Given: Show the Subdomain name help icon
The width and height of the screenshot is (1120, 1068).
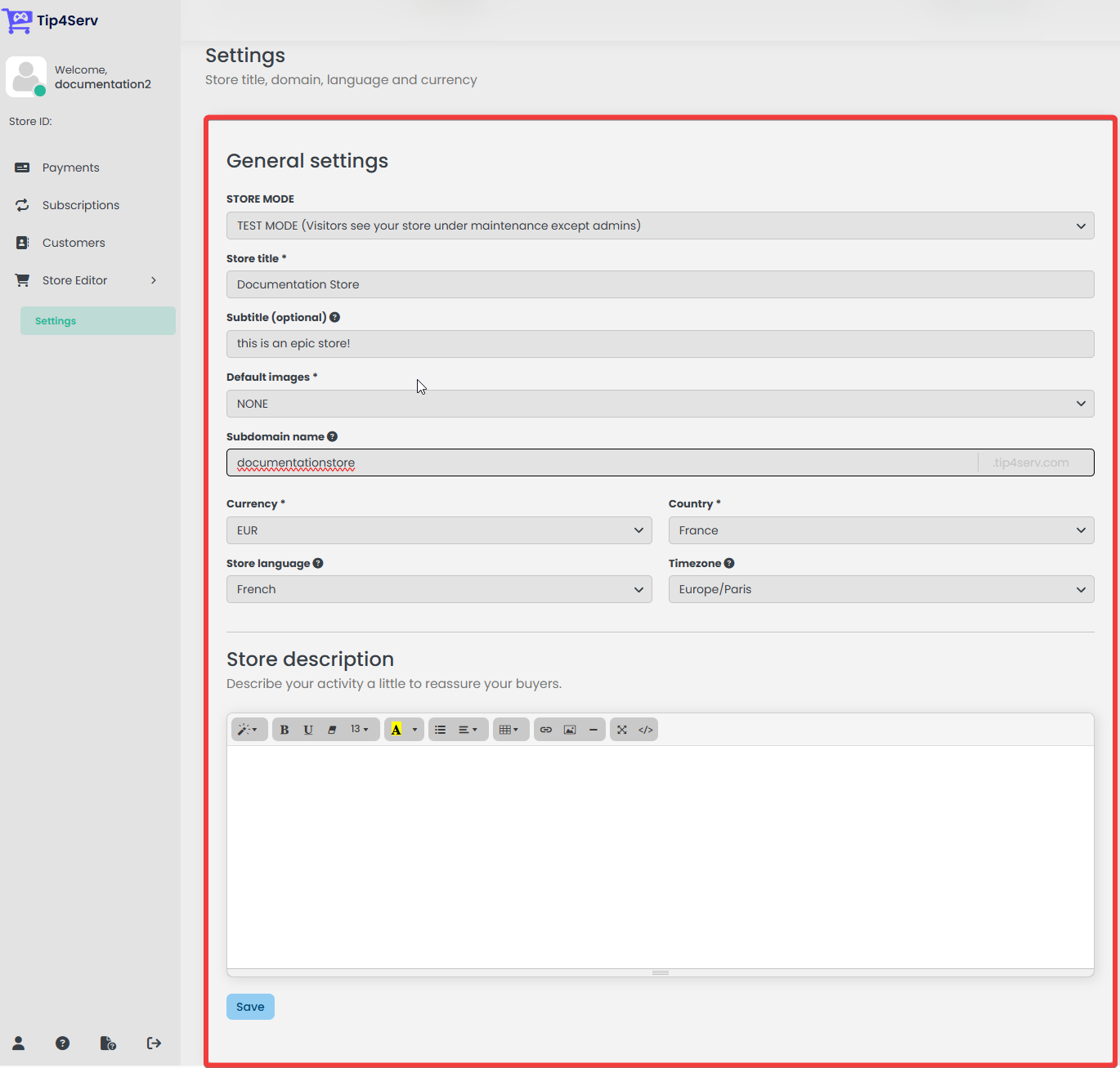Looking at the screenshot, I should (x=332, y=436).
